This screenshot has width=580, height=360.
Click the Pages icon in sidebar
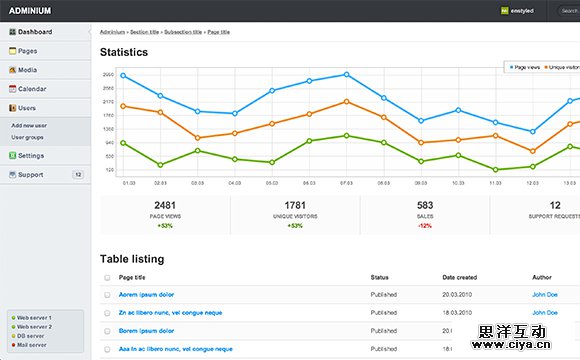click(13, 51)
